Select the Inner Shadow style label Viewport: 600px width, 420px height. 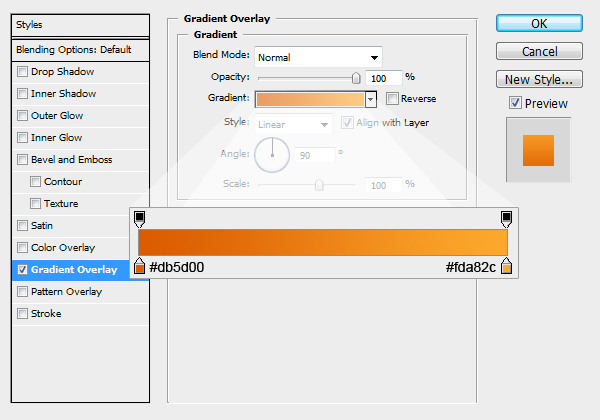click(64, 94)
